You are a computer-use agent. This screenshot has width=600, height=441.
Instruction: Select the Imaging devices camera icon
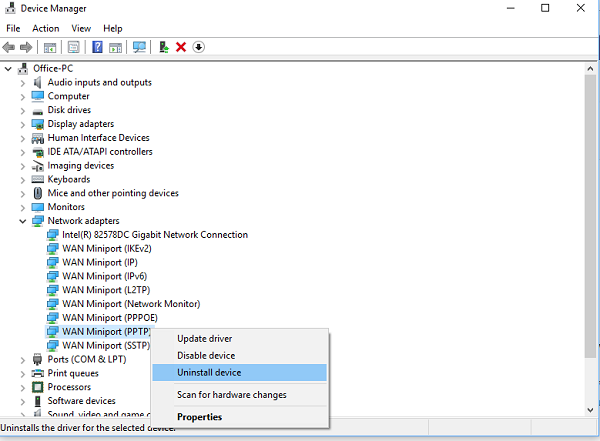[38, 166]
